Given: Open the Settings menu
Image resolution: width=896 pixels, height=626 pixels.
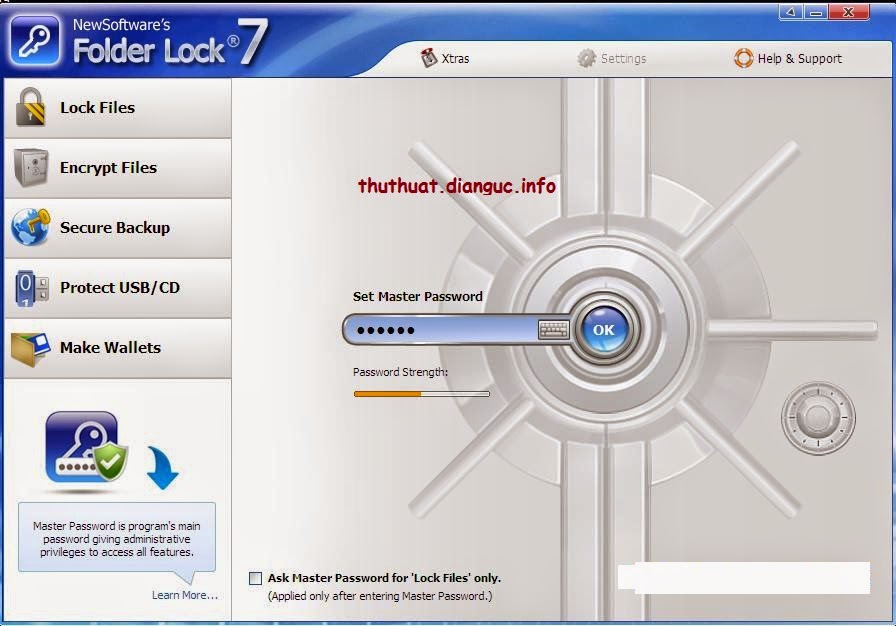Looking at the screenshot, I should tap(611, 58).
